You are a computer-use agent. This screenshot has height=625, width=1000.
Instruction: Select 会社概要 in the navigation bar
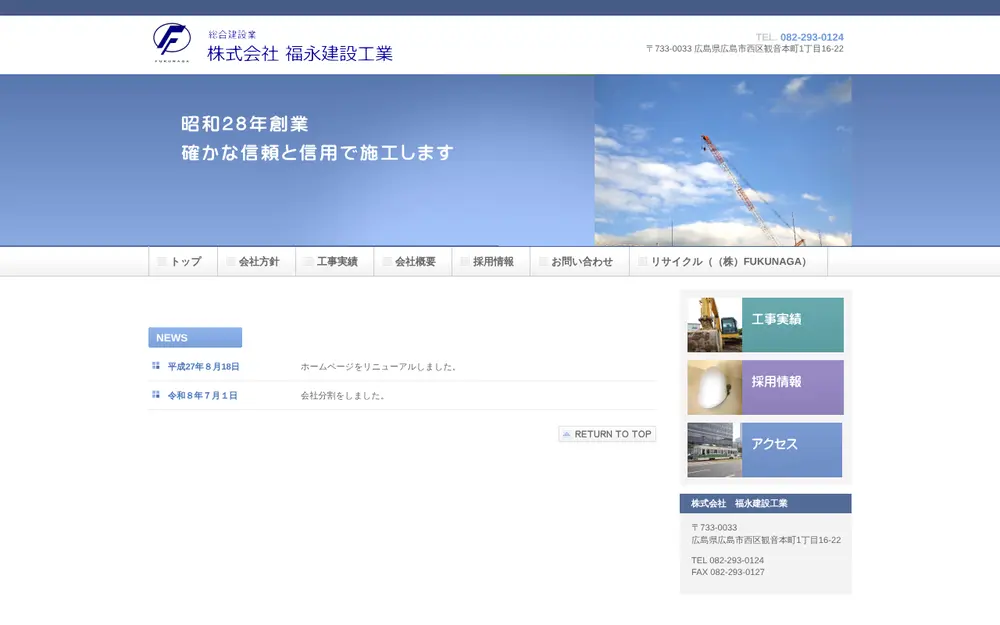point(413,261)
